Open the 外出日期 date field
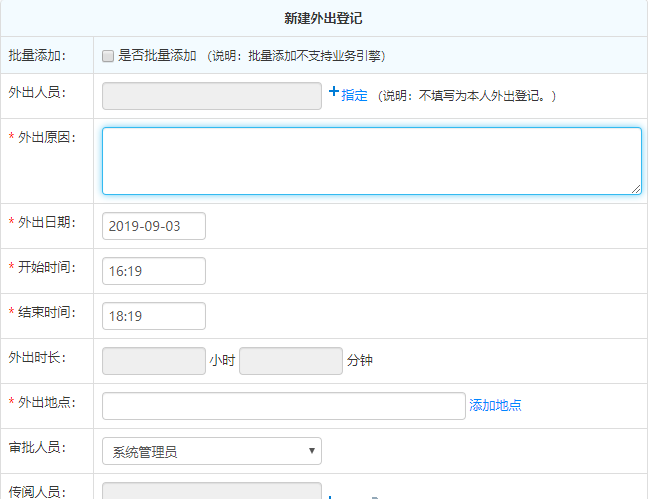The height and width of the screenshot is (499, 649). click(x=154, y=226)
